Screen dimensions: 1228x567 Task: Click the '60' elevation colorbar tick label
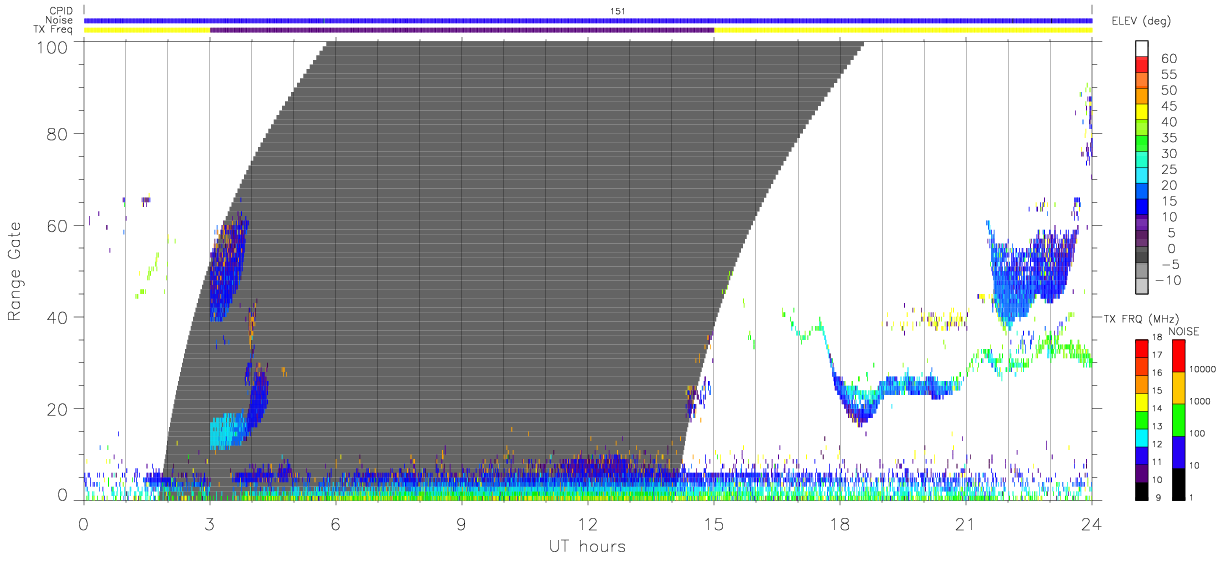(x=1169, y=59)
